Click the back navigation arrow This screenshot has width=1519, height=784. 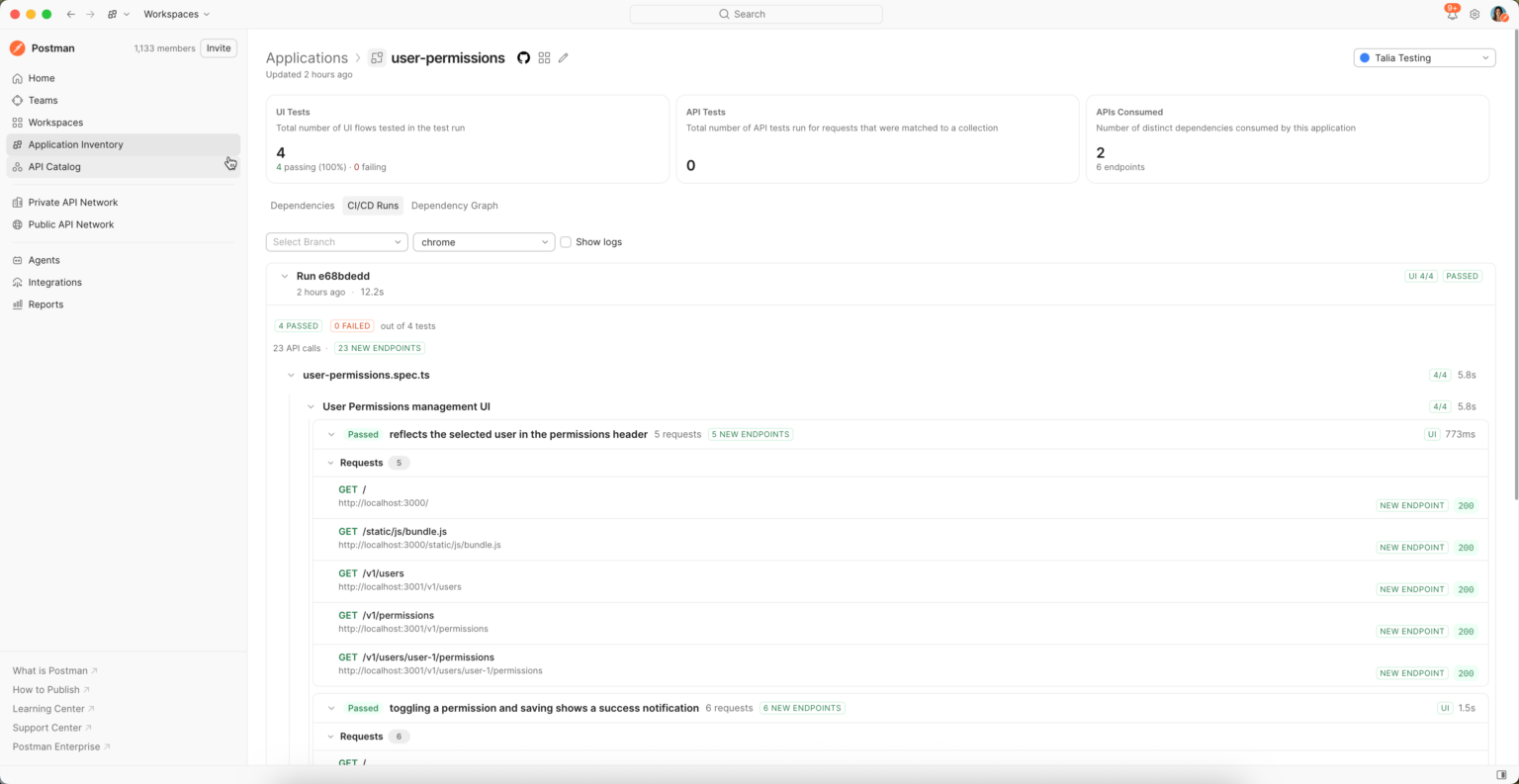point(70,14)
